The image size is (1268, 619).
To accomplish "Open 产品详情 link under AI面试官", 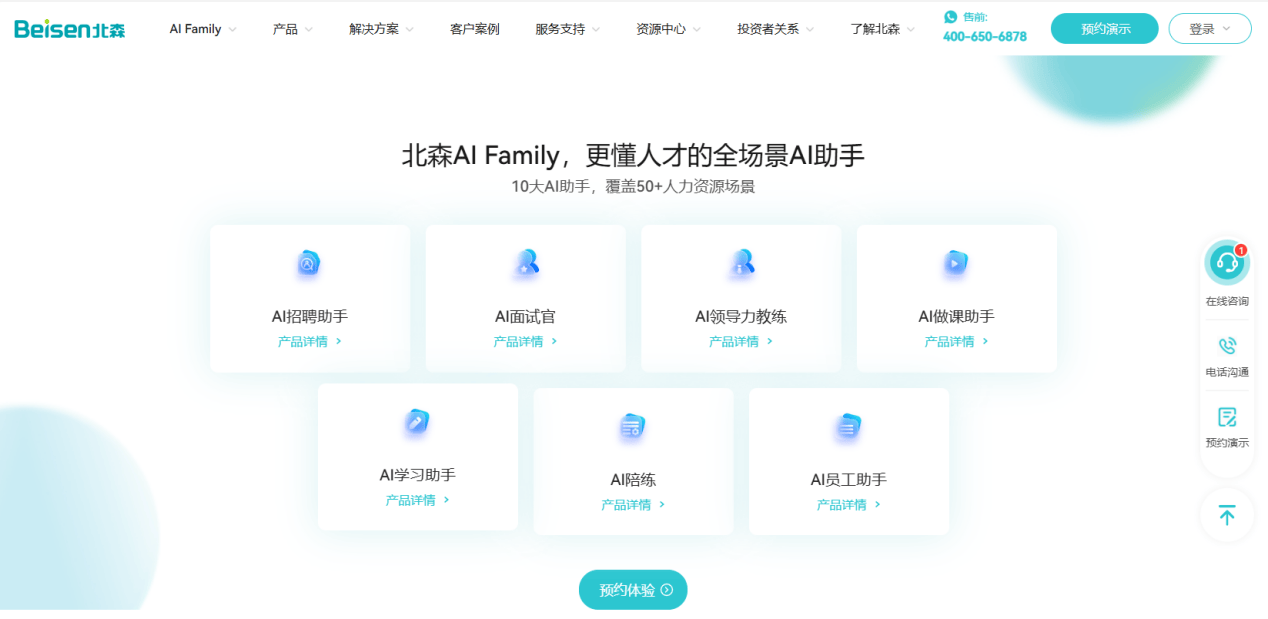I will pyautogui.click(x=525, y=342).
